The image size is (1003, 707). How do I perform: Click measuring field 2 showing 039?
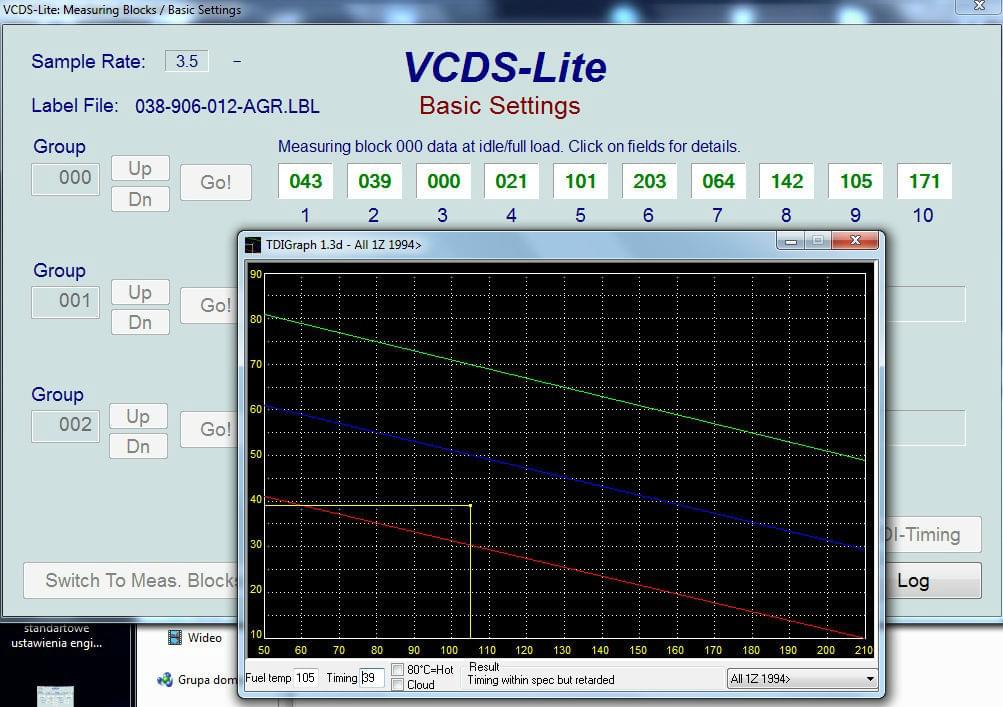pos(374,181)
